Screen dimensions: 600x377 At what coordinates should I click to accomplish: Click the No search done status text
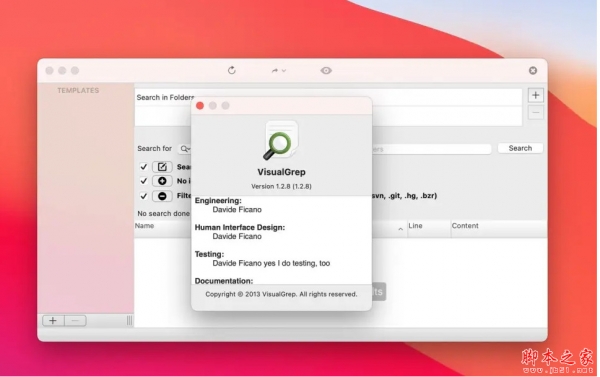163,214
